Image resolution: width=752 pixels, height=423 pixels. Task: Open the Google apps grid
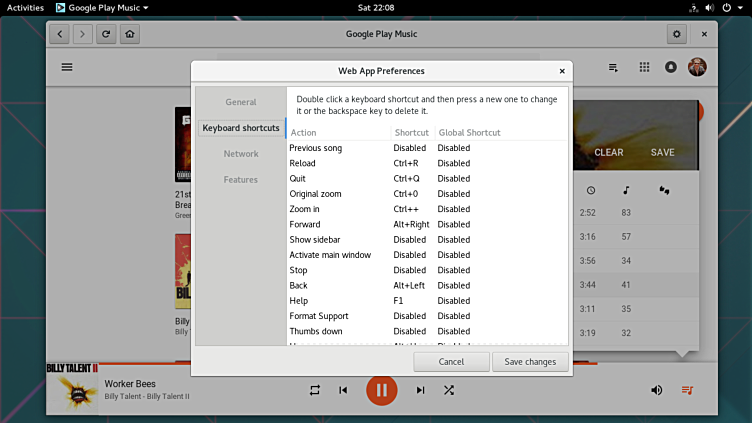pos(644,67)
